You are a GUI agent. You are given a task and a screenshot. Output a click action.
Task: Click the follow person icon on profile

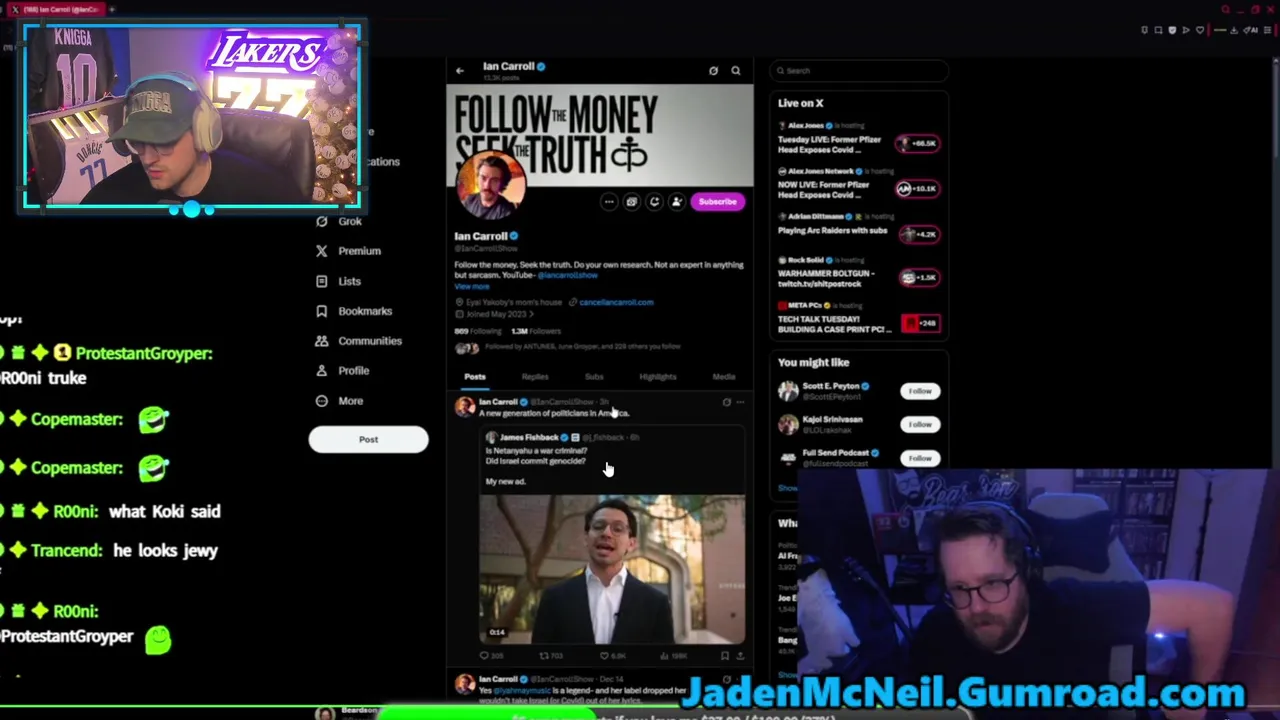point(677,202)
